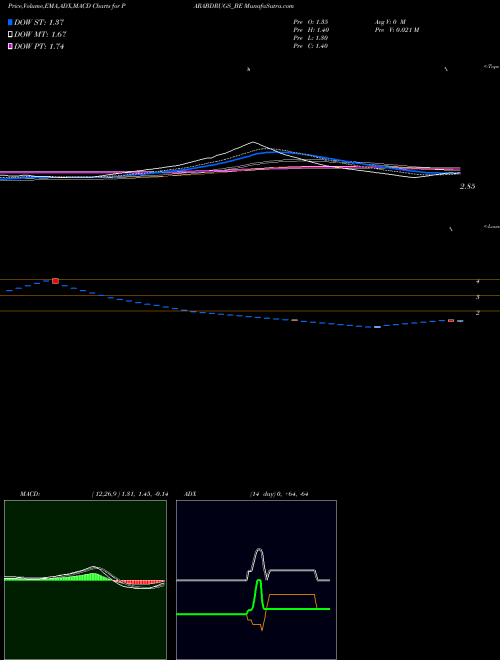Click the white price line peak
Viewport: 500px width, 660px height.
click(x=253, y=142)
